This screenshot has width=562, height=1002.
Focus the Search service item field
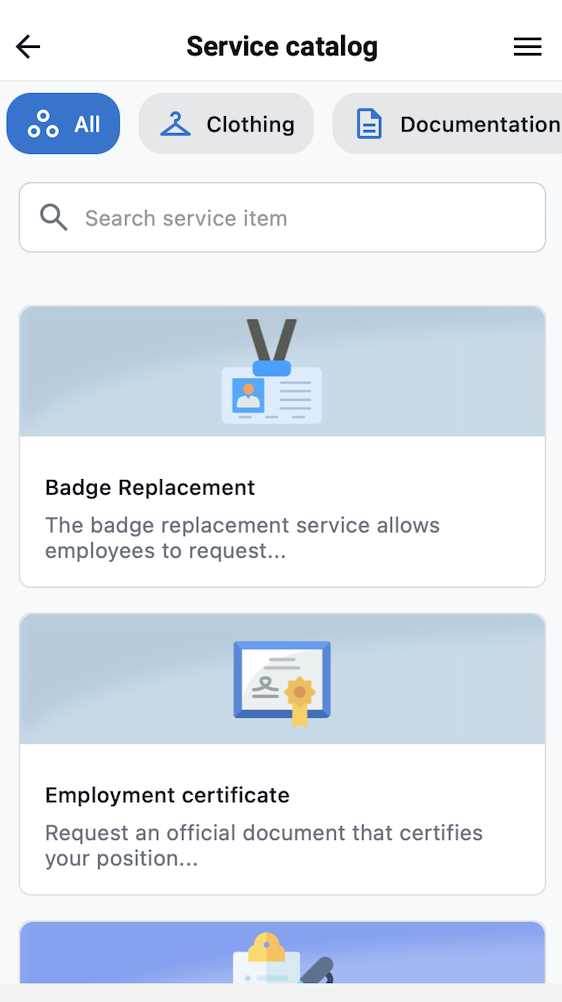tap(282, 218)
